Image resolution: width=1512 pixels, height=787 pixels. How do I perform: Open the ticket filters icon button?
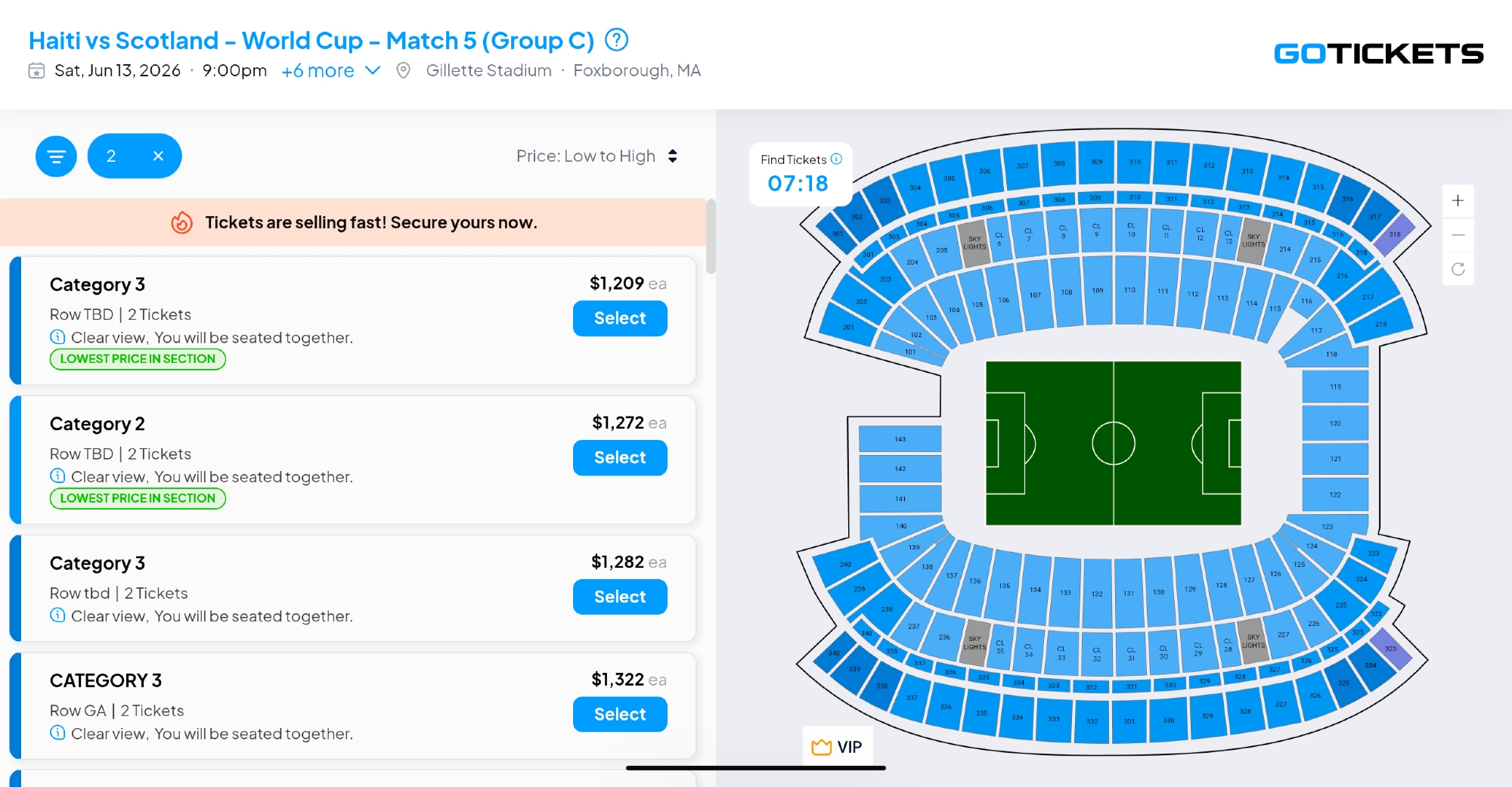coord(56,156)
